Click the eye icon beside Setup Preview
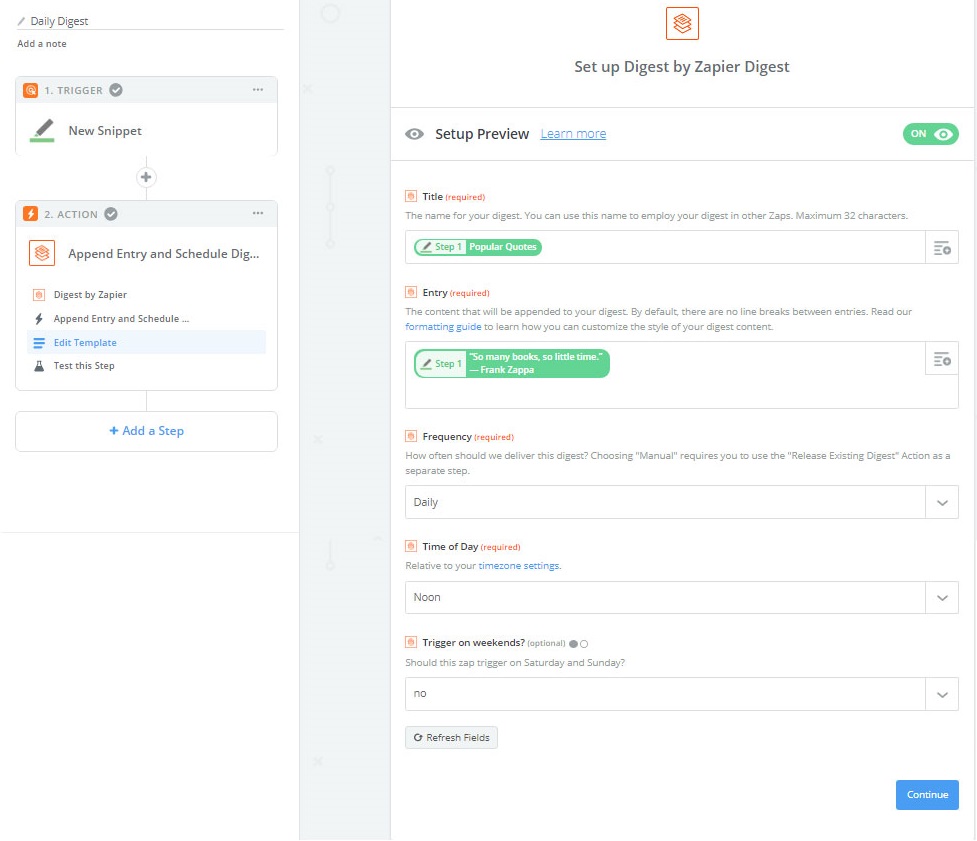Viewport: 977px width, 841px height. [x=414, y=134]
